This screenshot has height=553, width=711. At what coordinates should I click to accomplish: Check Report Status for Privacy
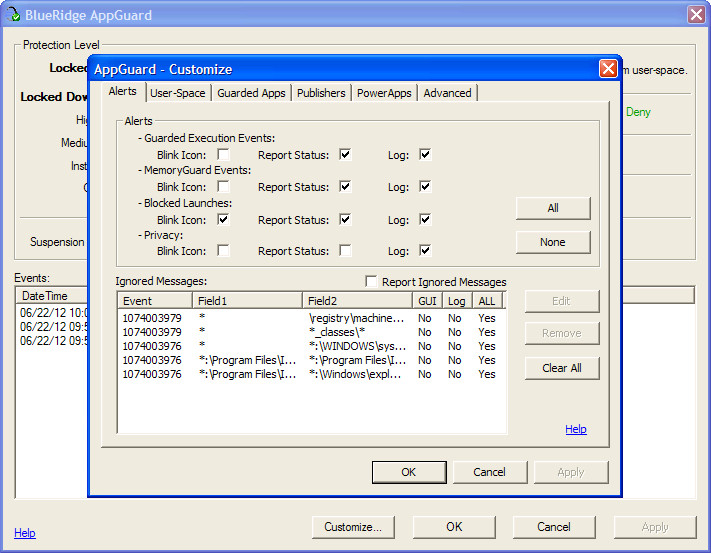click(345, 251)
